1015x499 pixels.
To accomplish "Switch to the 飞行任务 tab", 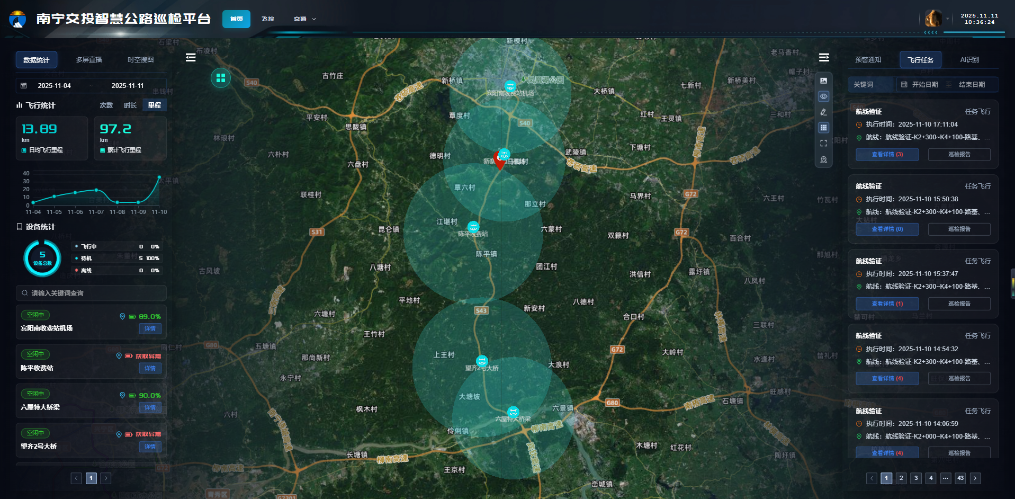I will pyautogui.click(x=920, y=60).
